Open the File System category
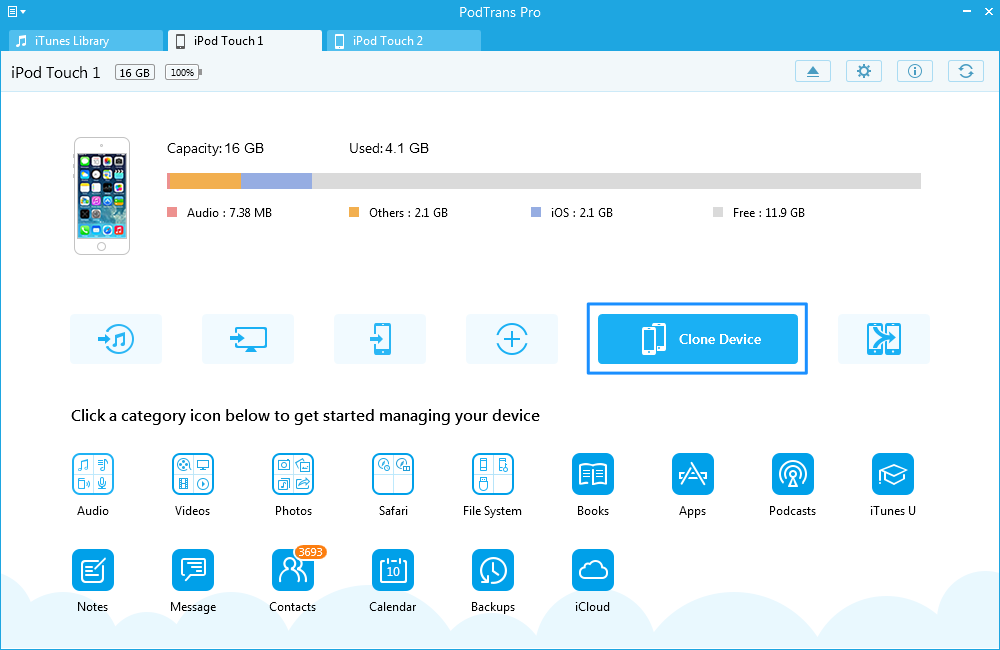The image size is (1000, 650). coord(493,474)
